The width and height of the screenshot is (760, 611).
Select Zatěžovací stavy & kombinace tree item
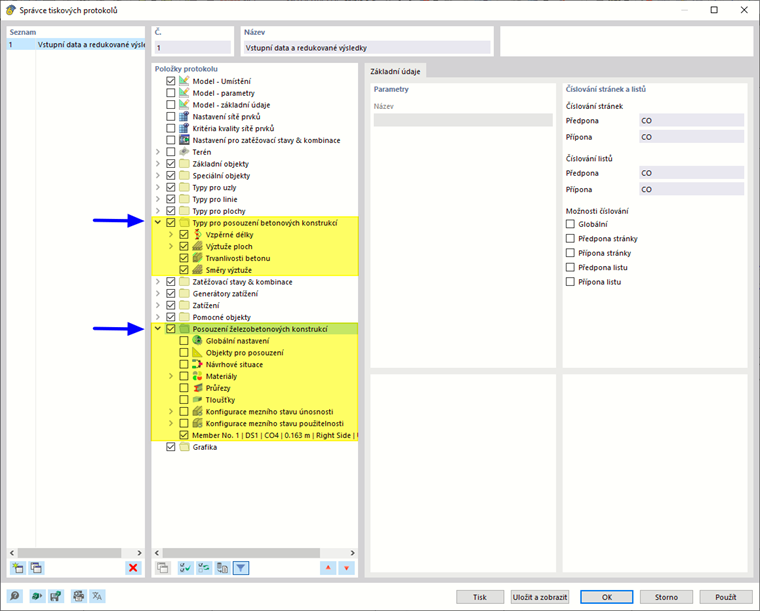[x=242, y=282]
